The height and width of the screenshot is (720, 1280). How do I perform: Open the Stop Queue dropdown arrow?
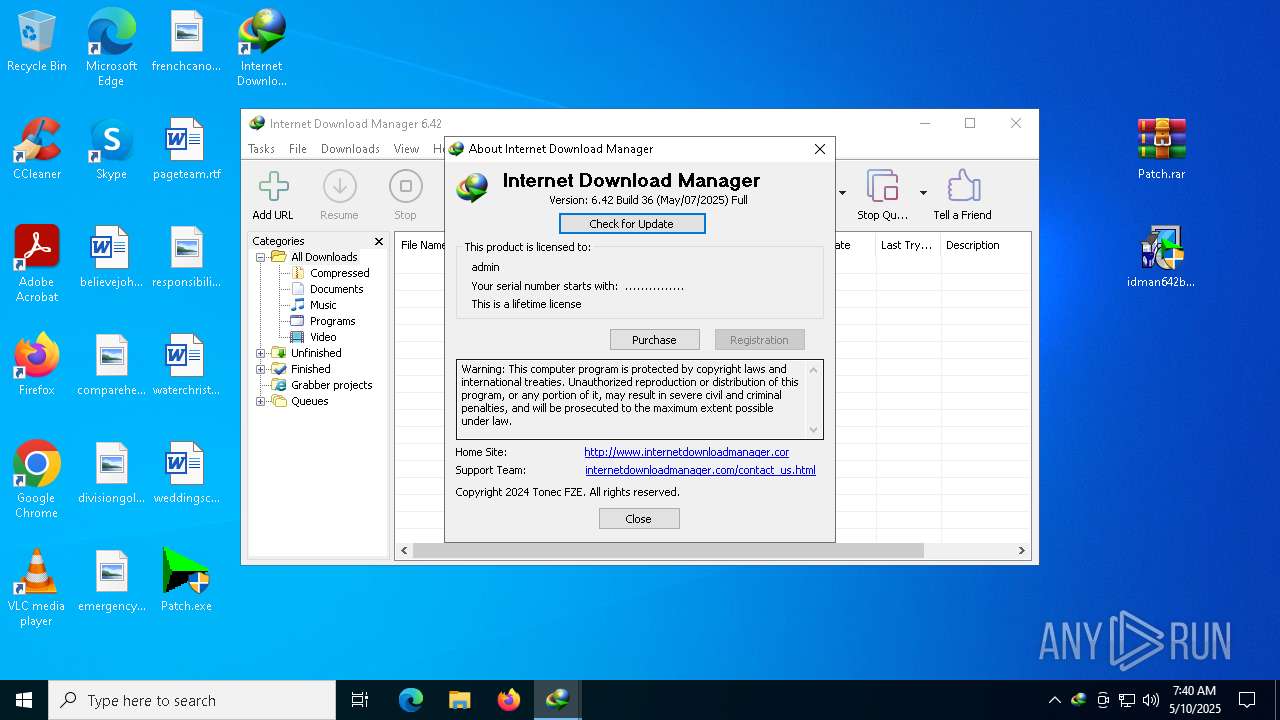(923, 193)
